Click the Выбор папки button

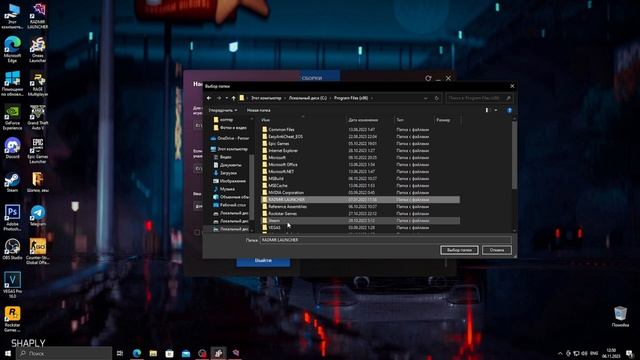pos(459,250)
